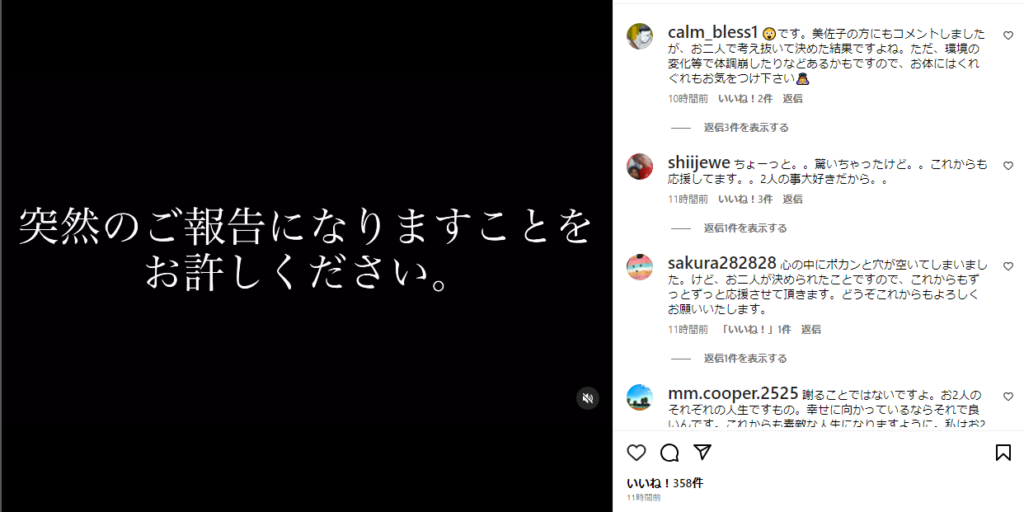Expand 返信1件を表示する under sakura282828 comment
1024x512 pixels.
(745, 359)
